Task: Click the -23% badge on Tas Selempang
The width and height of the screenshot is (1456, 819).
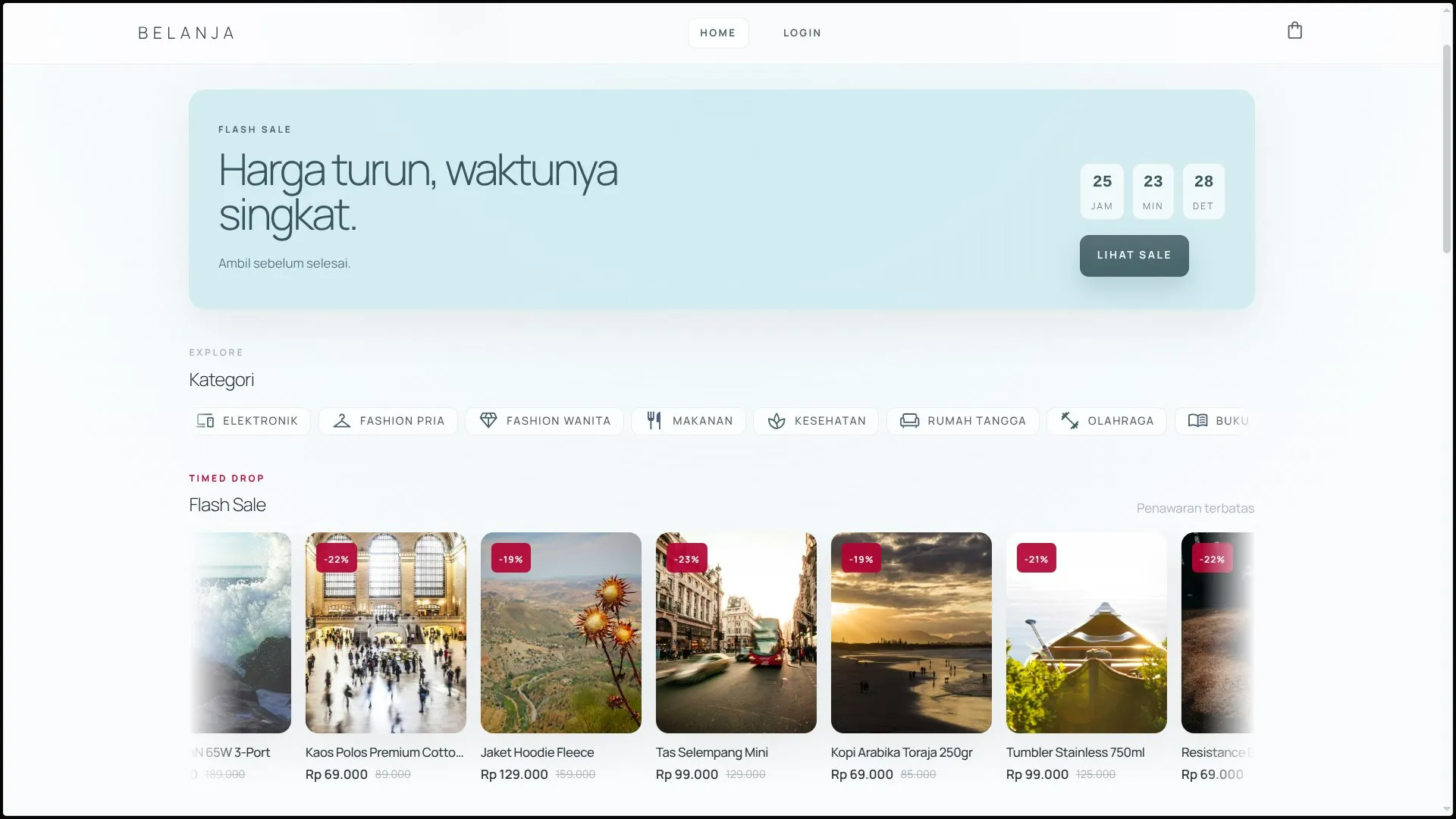Action: pos(686,559)
